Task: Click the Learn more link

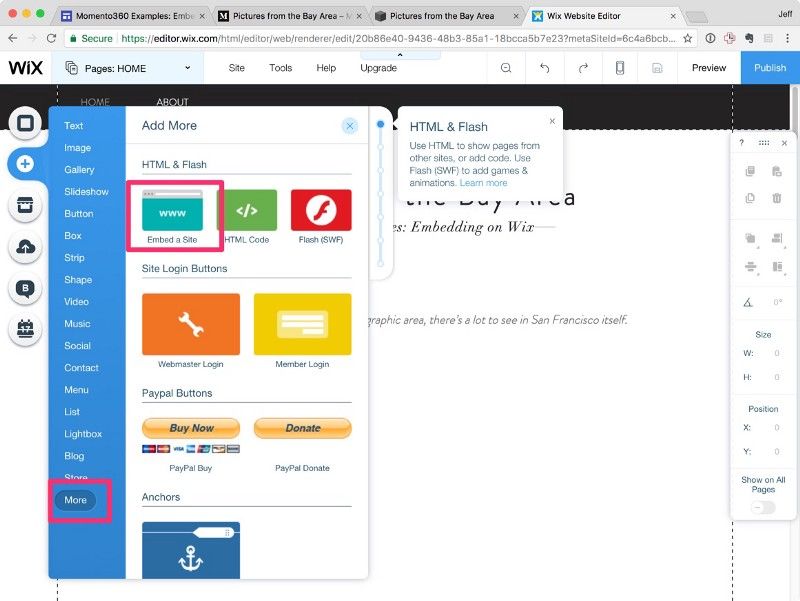Action: pyautogui.click(x=483, y=183)
